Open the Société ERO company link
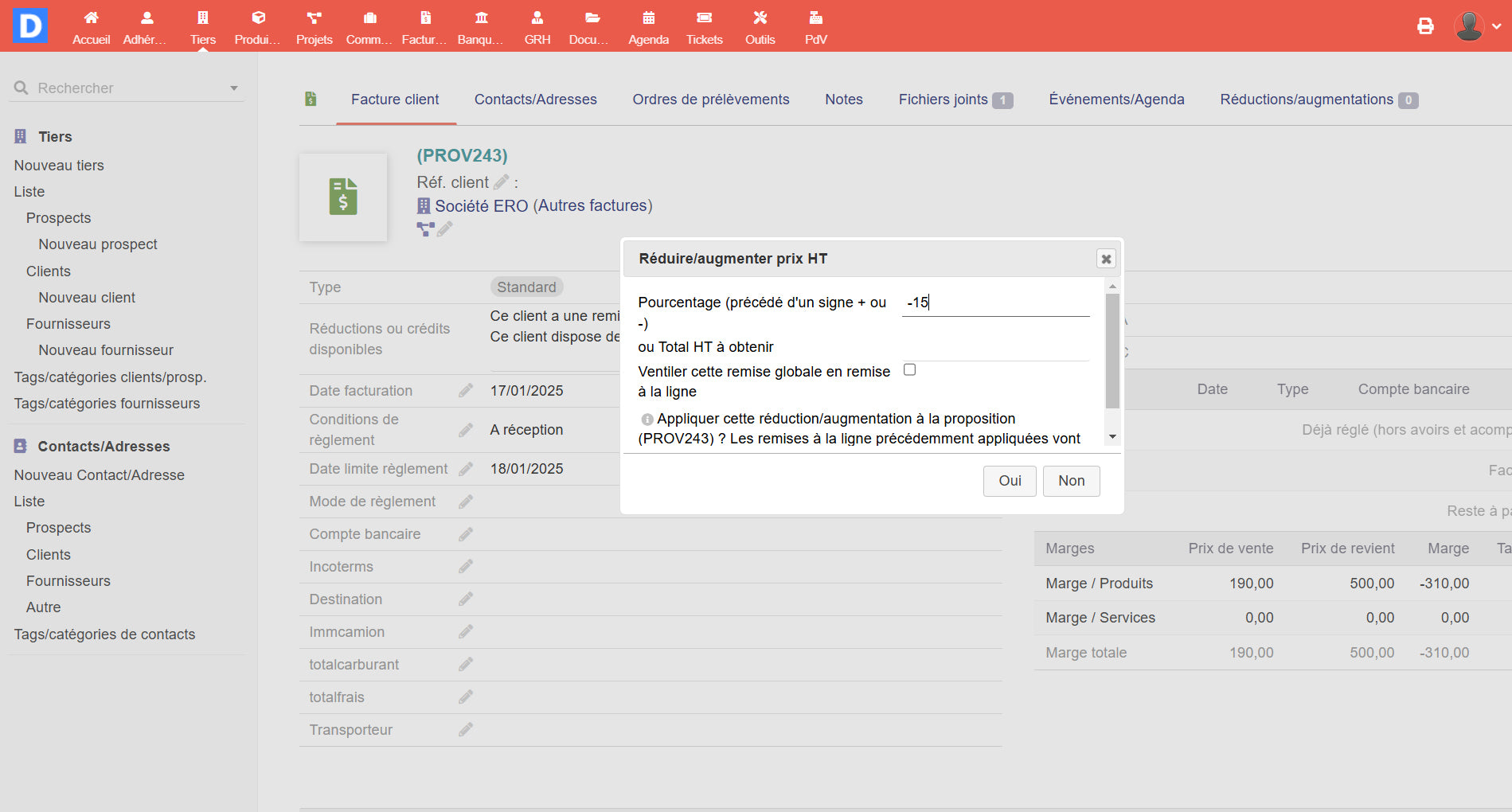The height and width of the screenshot is (812, 1512). tap(481, 206)
